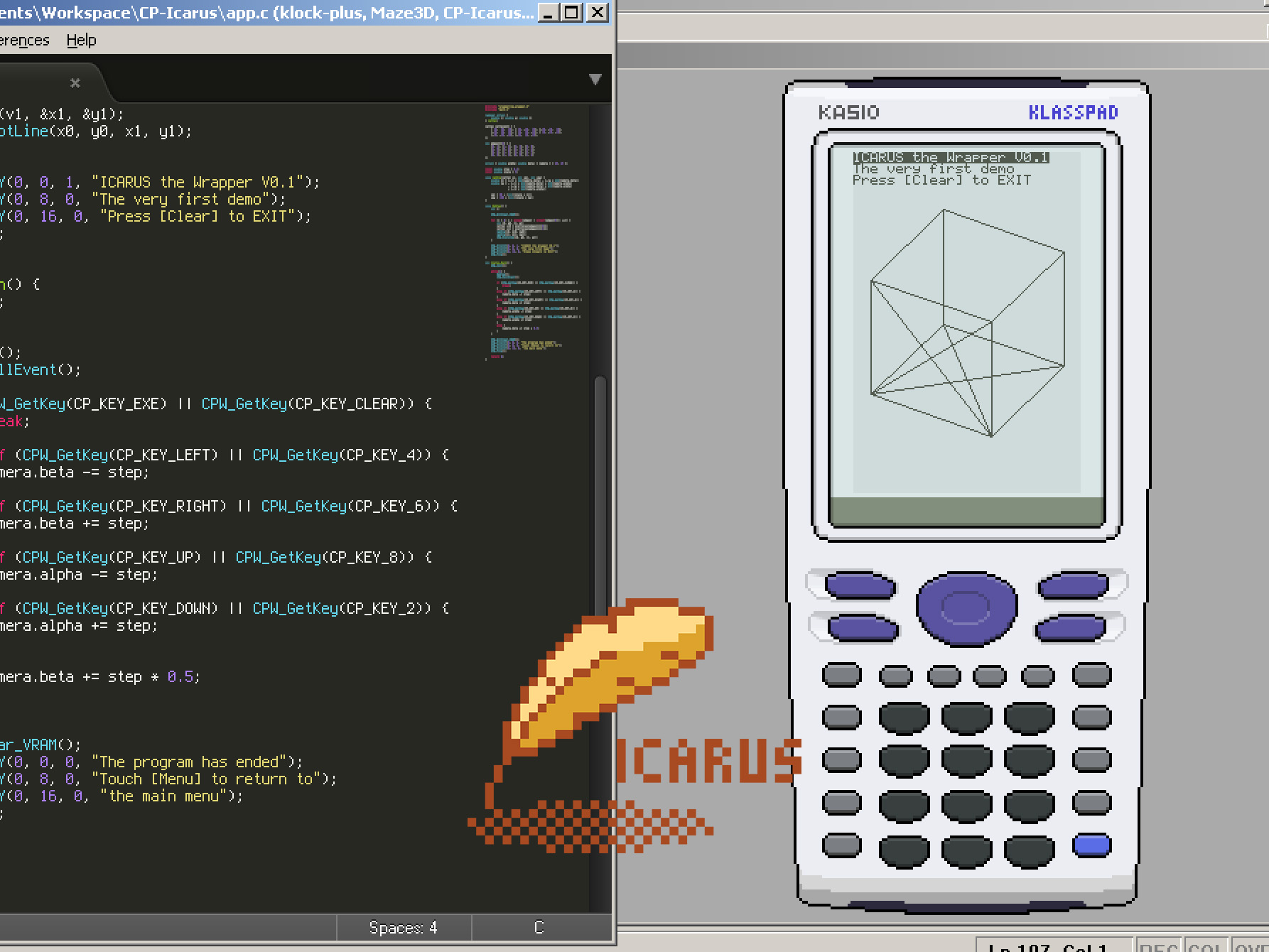Click the last small gray key in the six-key row

tap(1091, 674)
